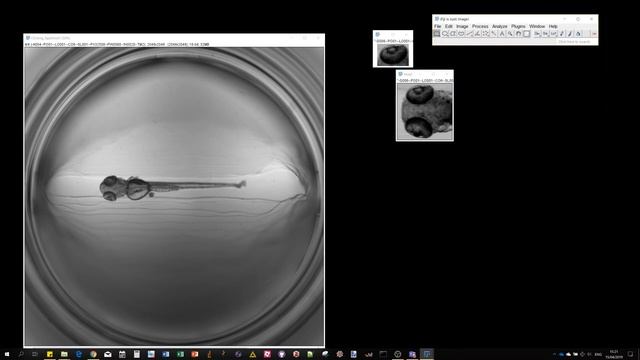Select the Polygon selection tool in Fiji
640x360 pixels.
point(453,34)
